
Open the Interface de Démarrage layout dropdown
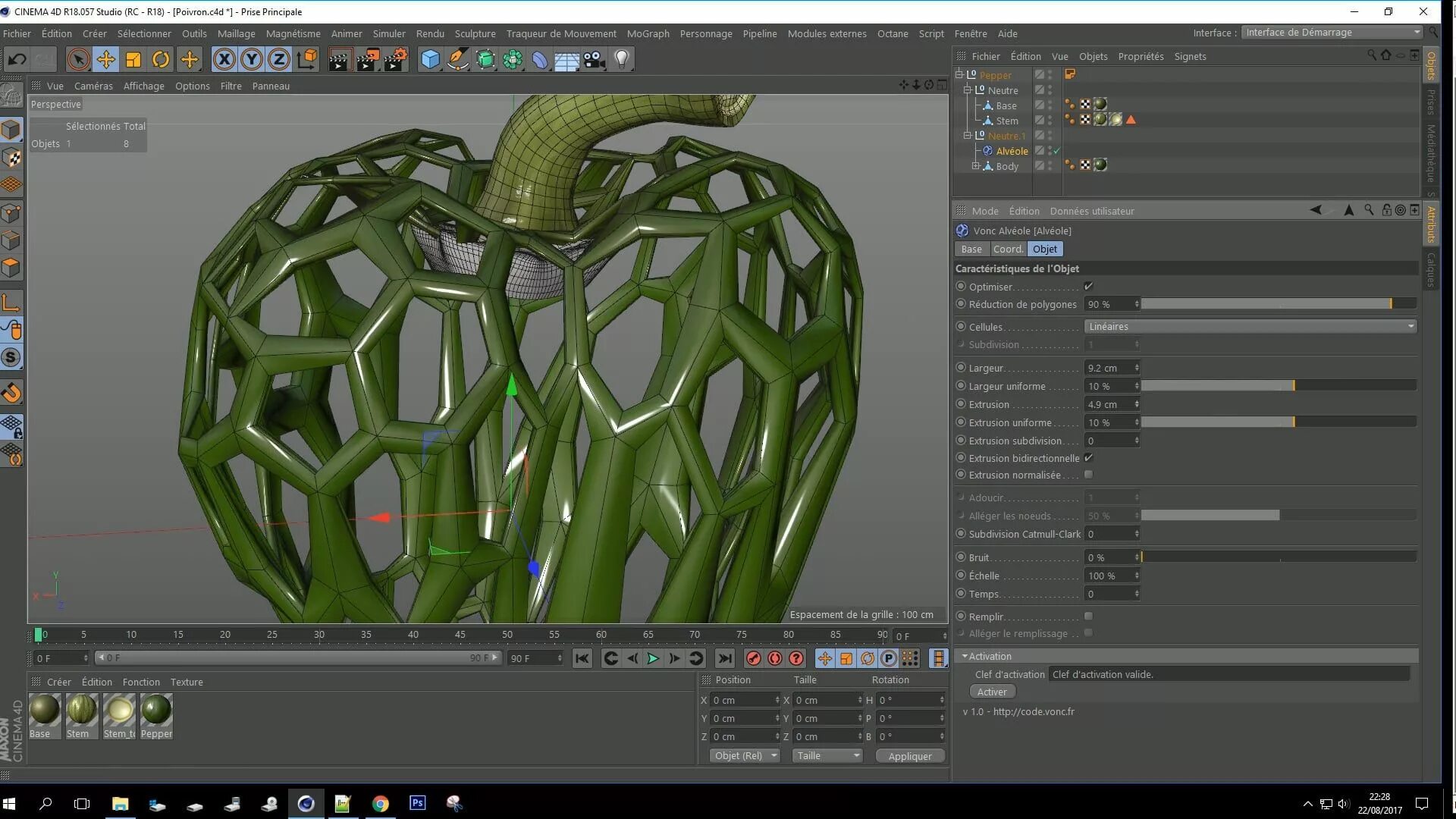tap(1332, 33)
